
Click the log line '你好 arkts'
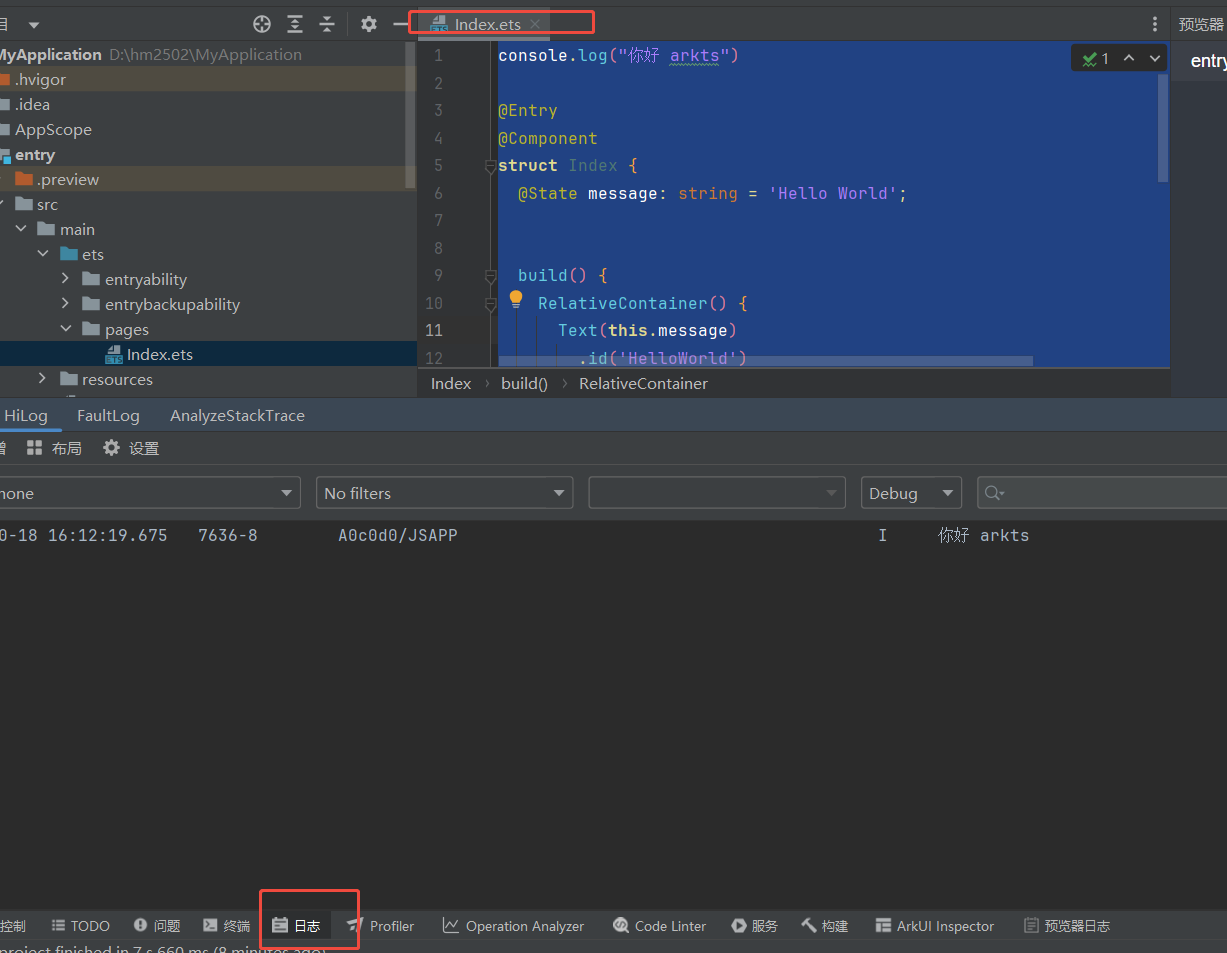983,535
